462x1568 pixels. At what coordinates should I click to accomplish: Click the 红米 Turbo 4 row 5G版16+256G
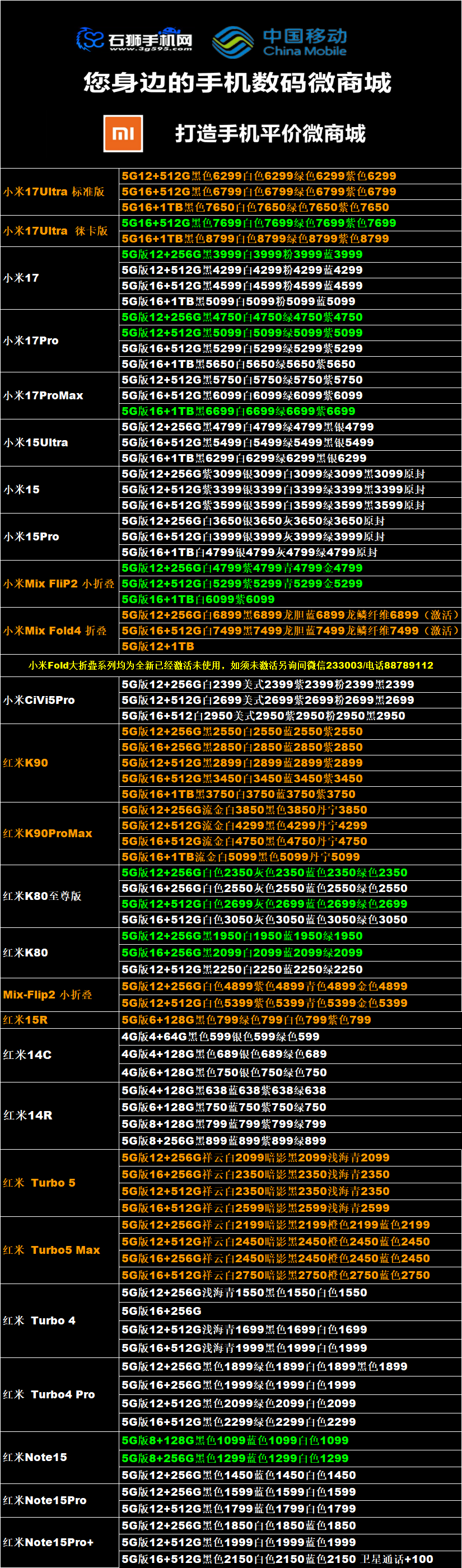pyautogui.click(x=161, y=1310)
